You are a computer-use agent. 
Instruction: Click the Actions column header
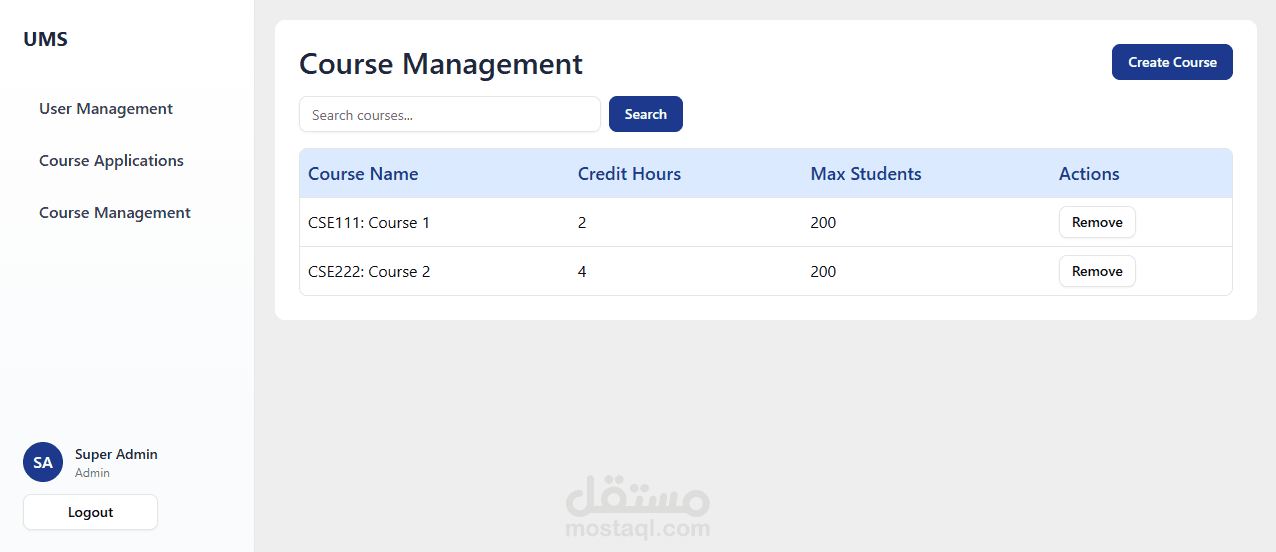1089,174
